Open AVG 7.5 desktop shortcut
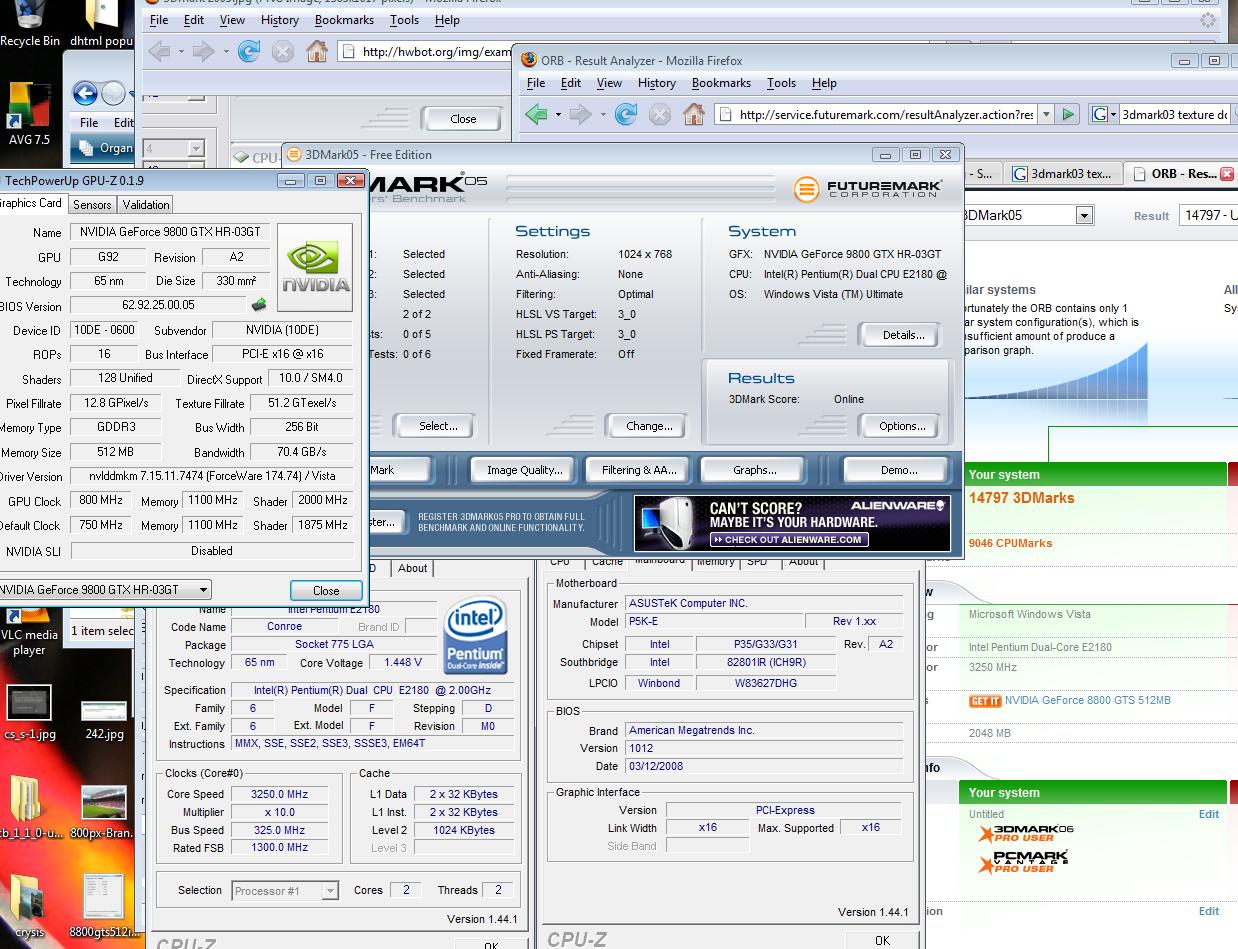1238x949 pixels. coord(28,115)
